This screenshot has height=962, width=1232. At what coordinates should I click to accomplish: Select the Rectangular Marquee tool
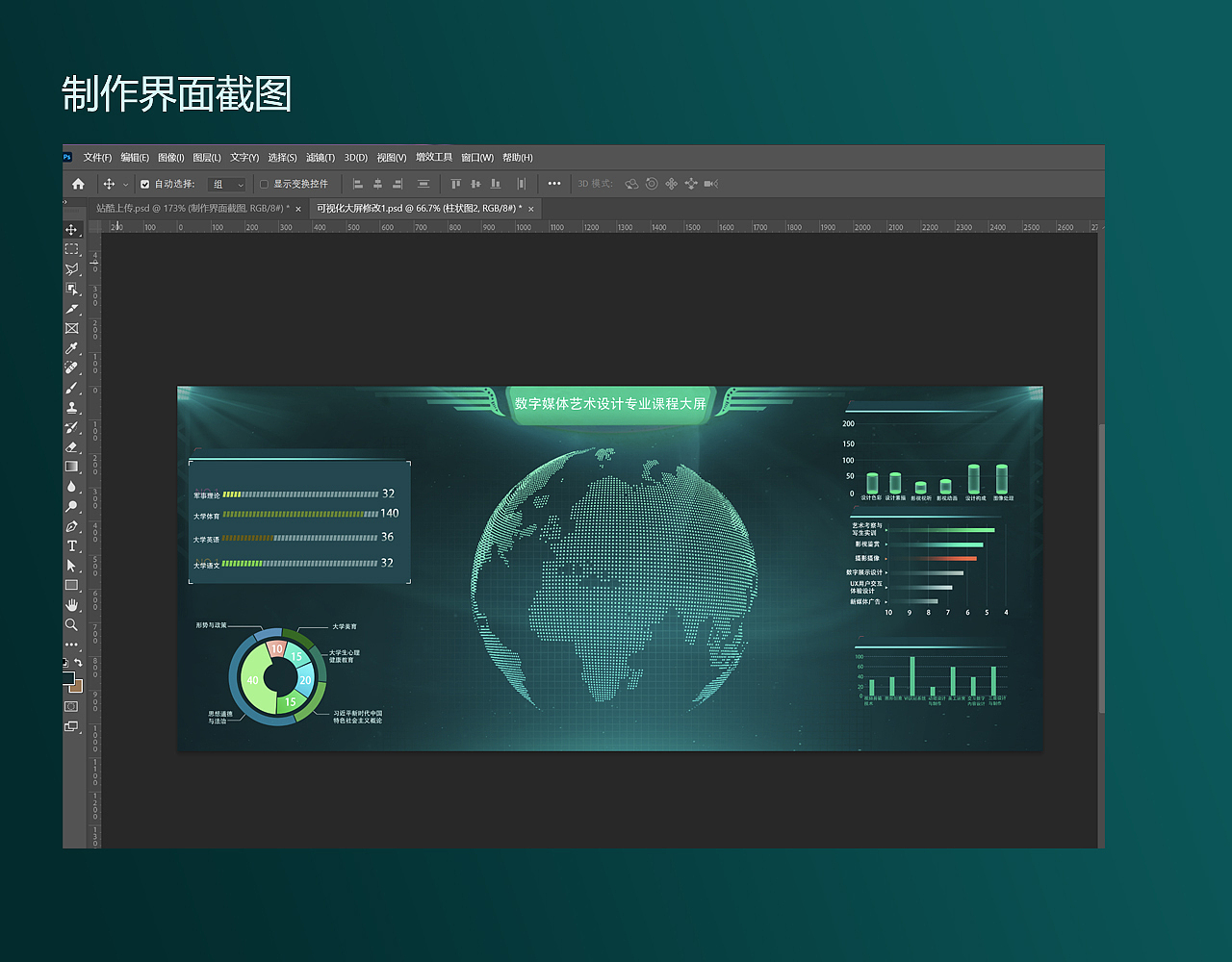click(71, 249)
